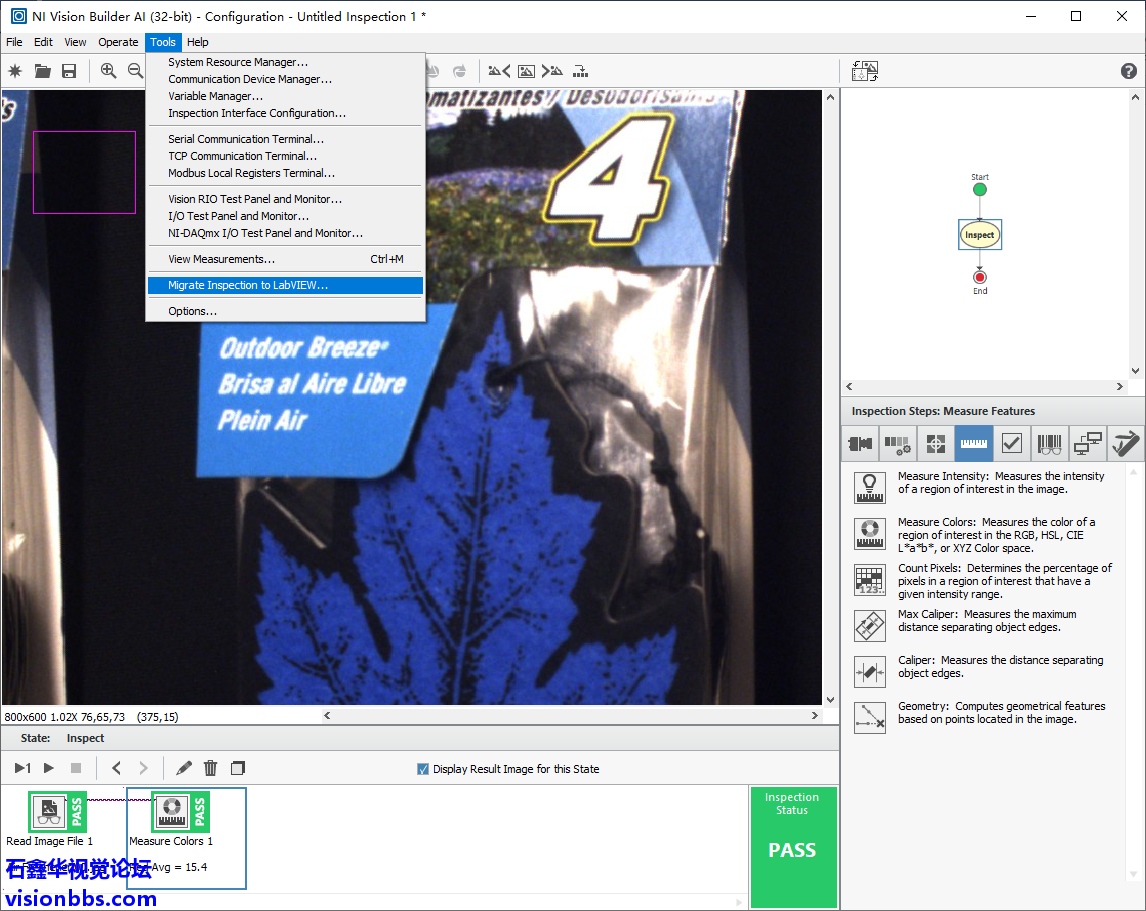Open the Help menu
The width and height of the screenshot is (1146, 911).
tap(197, 42)
